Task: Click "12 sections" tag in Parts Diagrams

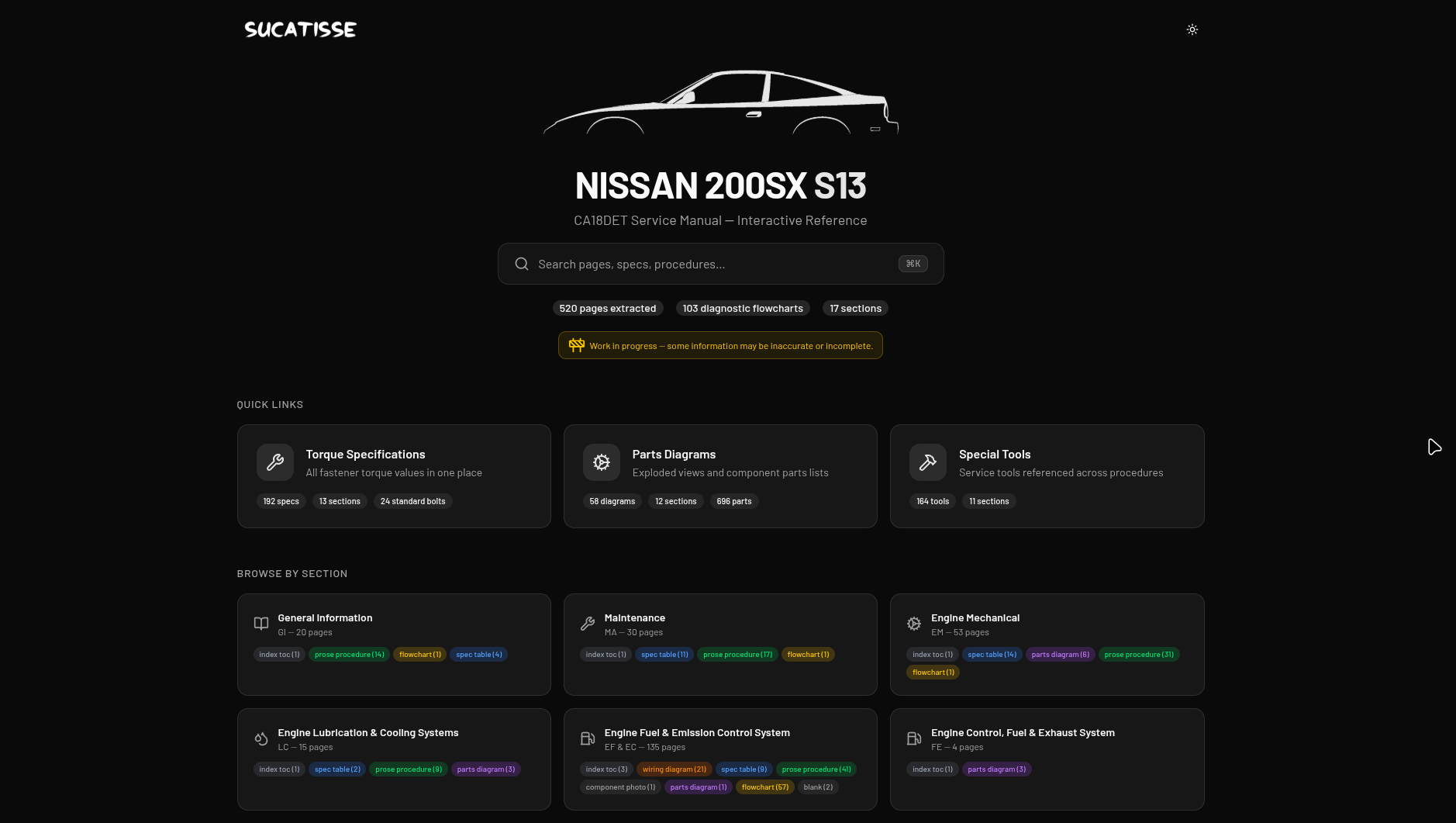Action: click(676, 501)
